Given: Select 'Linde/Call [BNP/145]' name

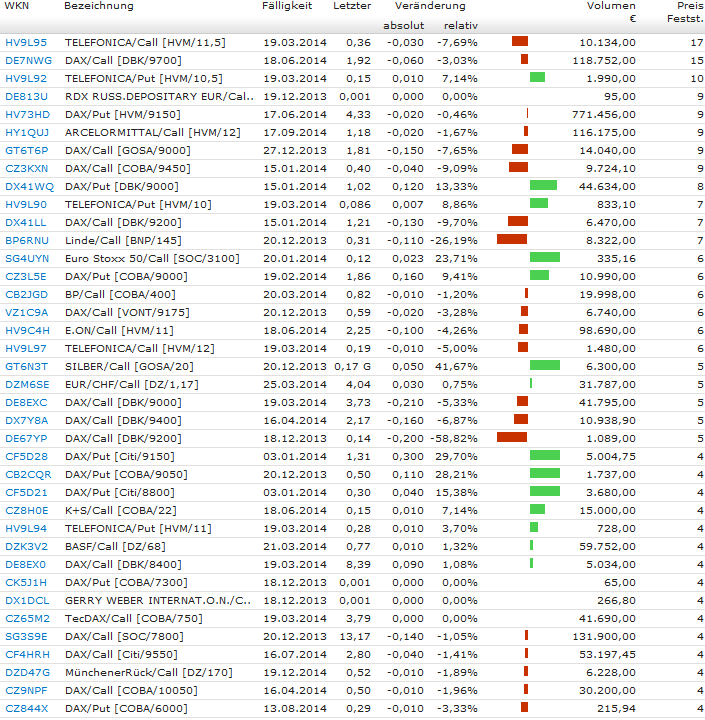Looking at the screenshot, I should tap(123, 241).
